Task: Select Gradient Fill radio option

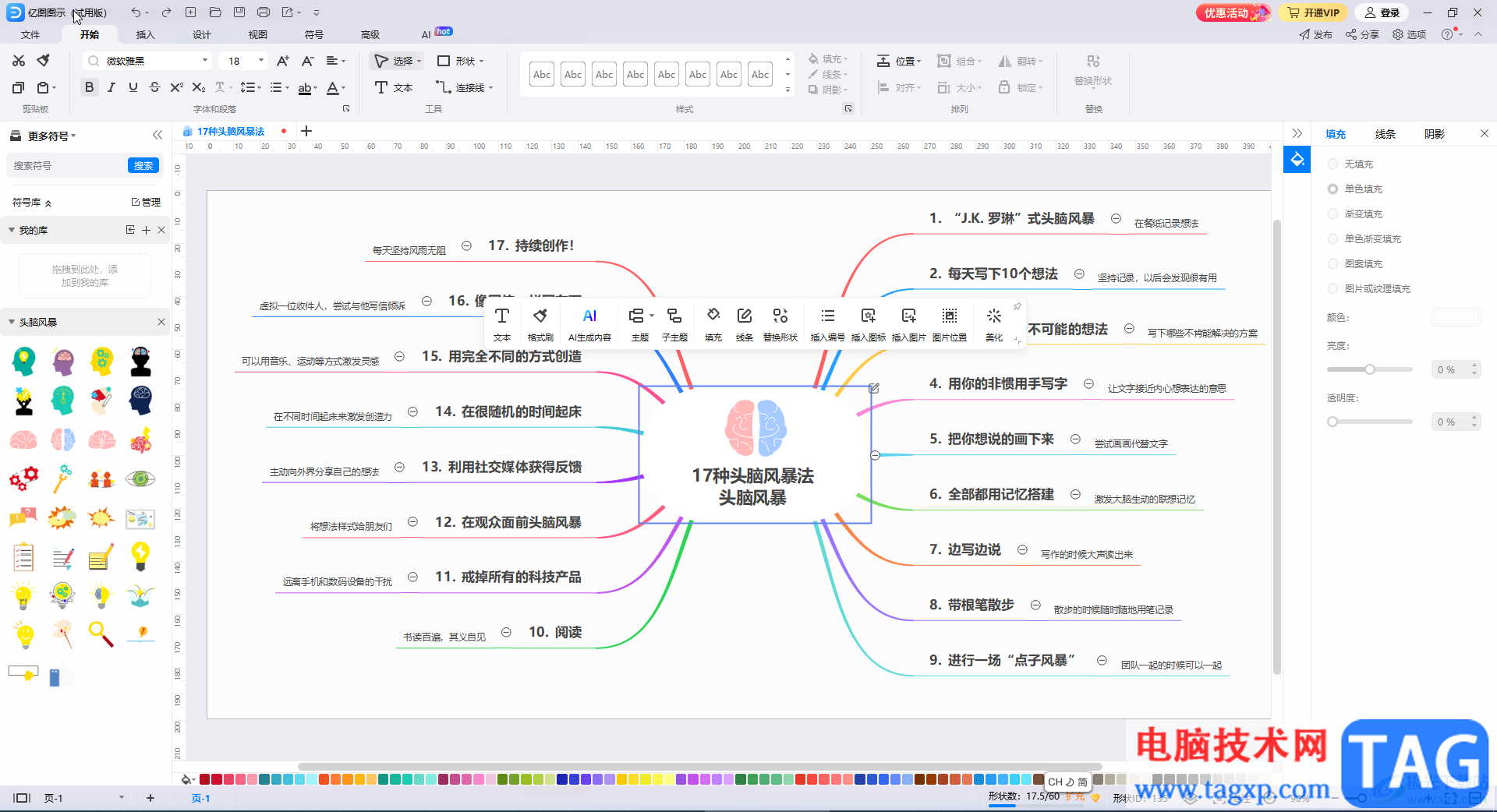Action: [1332, 214]
